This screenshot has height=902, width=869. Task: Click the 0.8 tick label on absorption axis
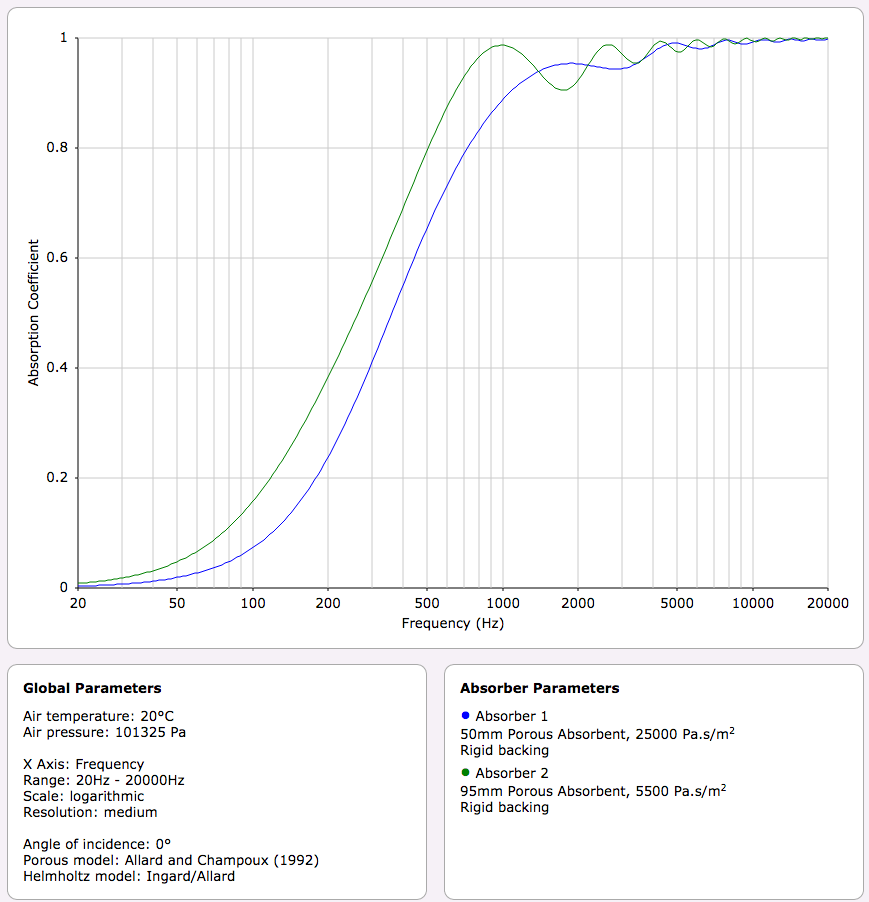tap(57, 148)
